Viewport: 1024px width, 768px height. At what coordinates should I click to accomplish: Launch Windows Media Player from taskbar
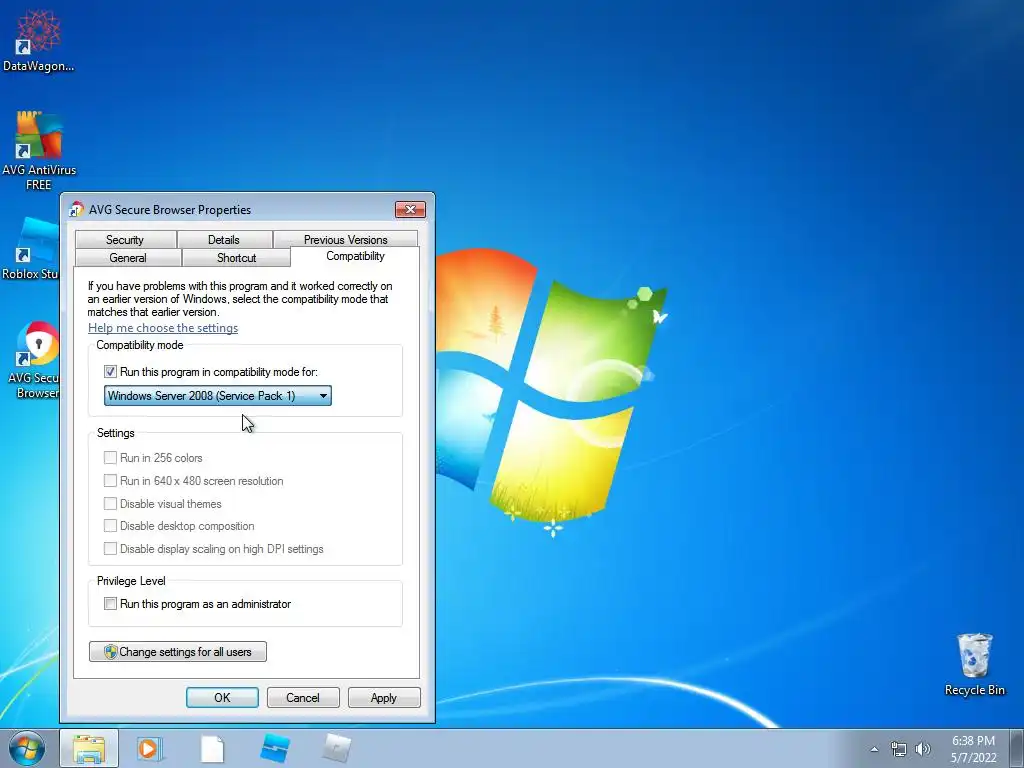pyautogui.click(x=150, y=748)
